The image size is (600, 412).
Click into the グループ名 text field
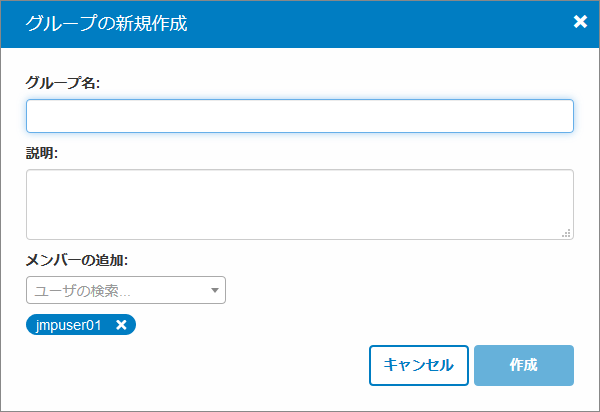(x=299, y=116)
